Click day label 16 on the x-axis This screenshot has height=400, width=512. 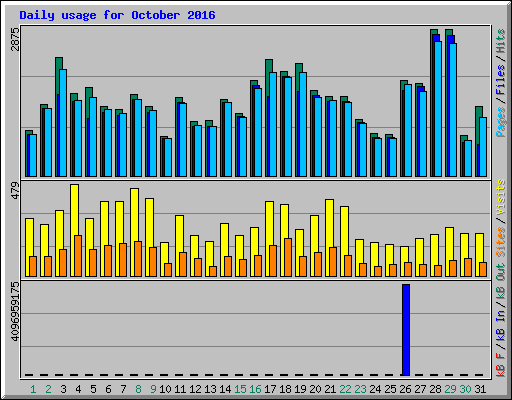click(255, 389)
